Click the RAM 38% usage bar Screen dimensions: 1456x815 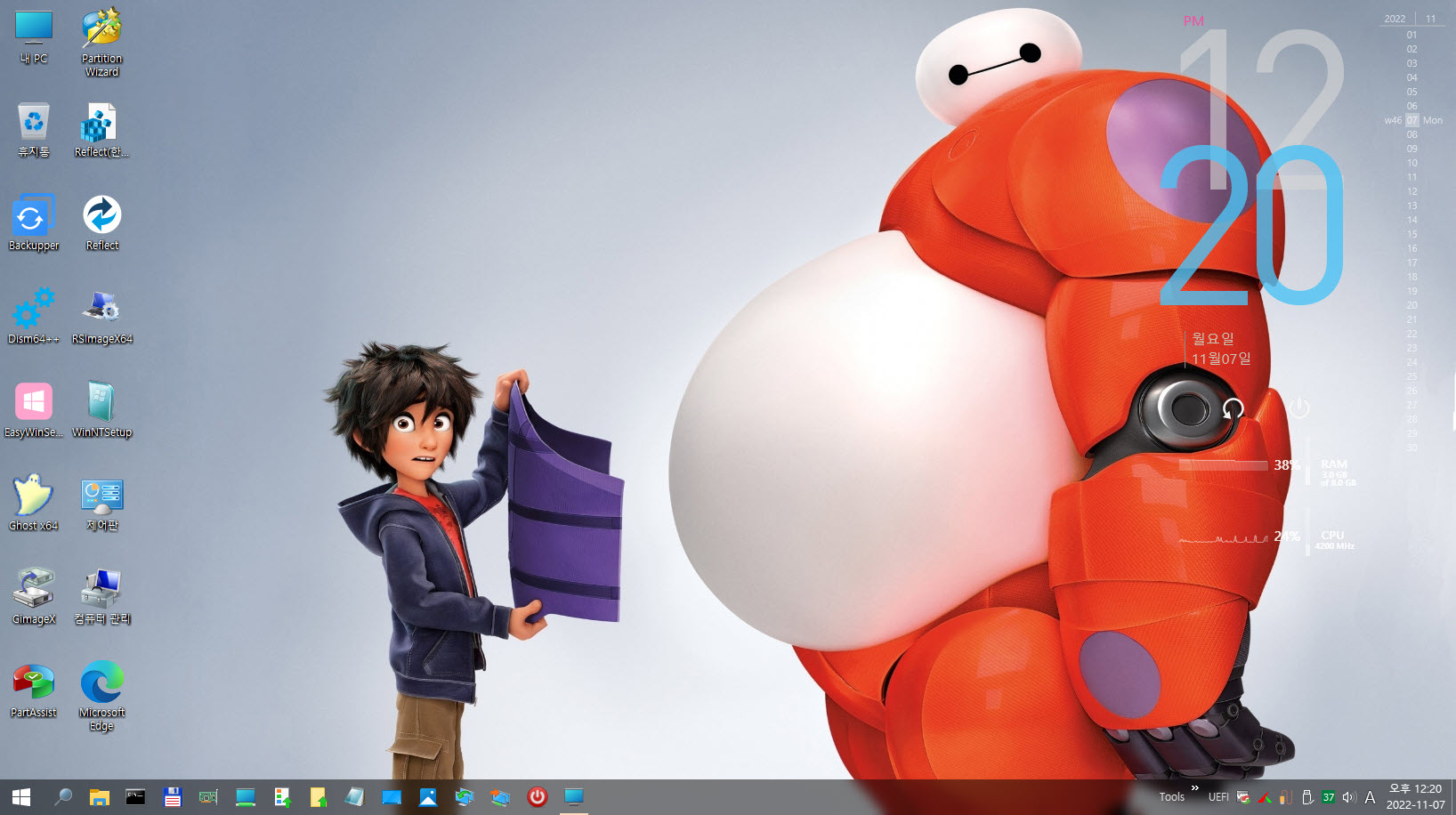pyautogui.click(x=1224, y=465)
